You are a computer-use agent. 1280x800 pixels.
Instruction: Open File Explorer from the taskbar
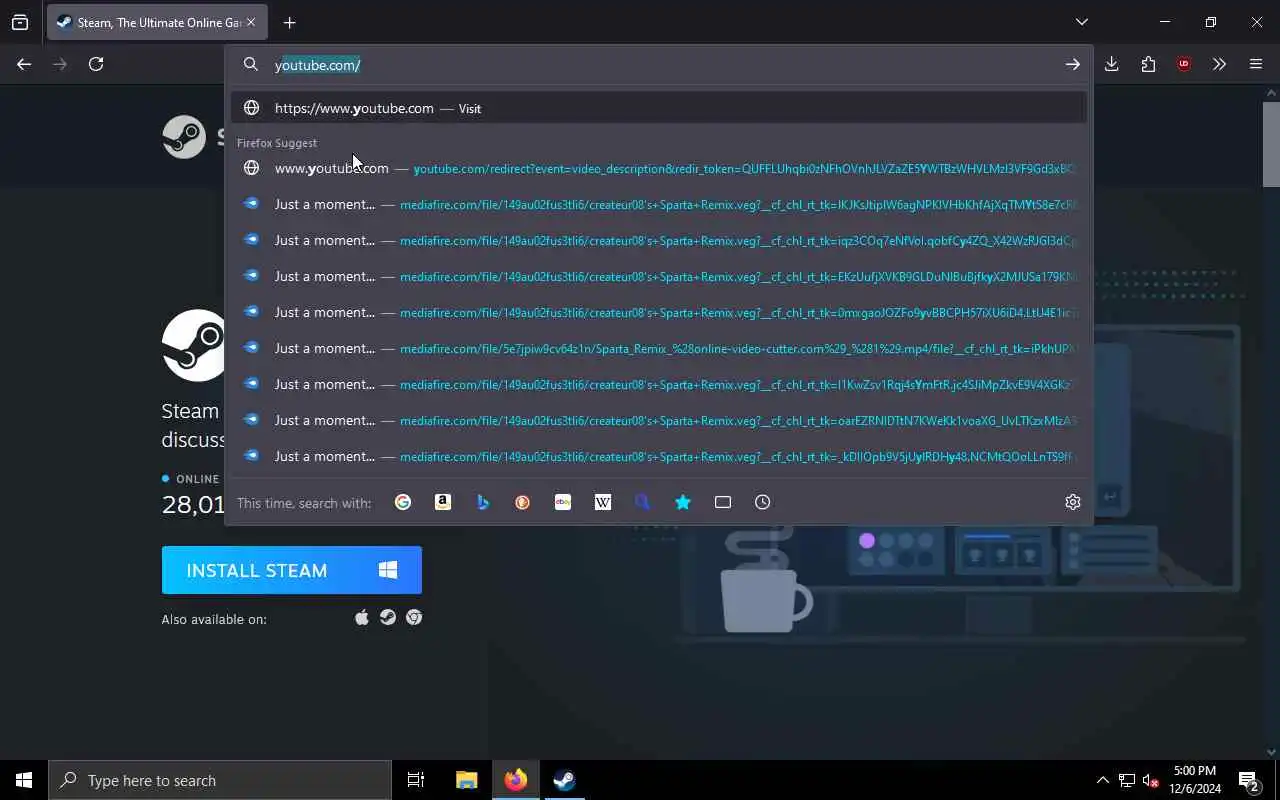pos(467,780)
